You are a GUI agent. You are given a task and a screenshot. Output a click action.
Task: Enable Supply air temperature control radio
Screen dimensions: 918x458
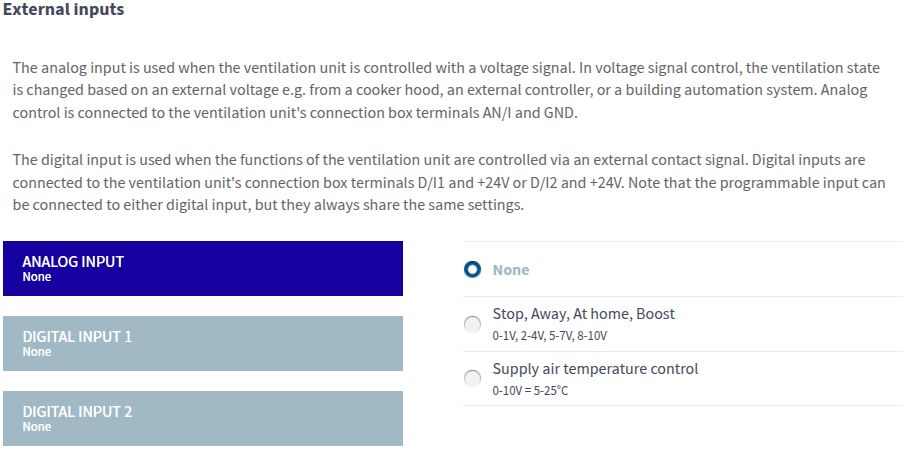point(473,378)
